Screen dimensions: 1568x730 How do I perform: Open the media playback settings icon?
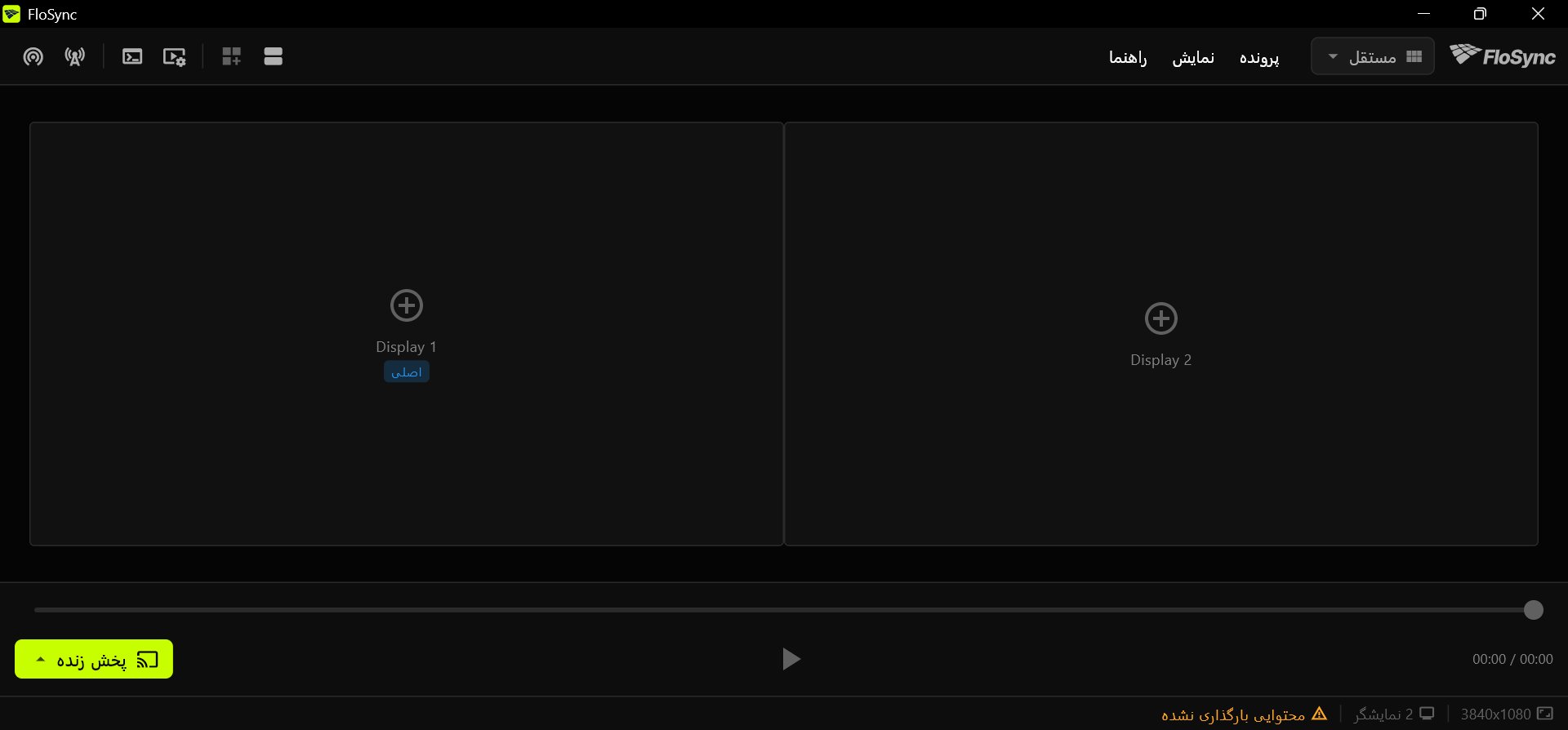tap(174, 56)
